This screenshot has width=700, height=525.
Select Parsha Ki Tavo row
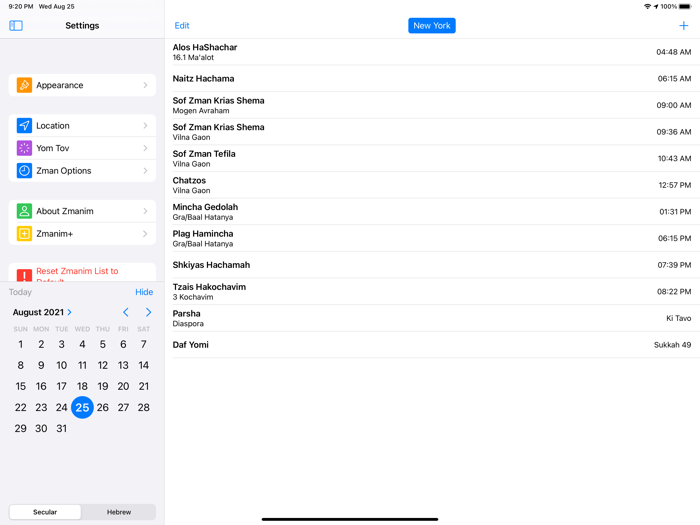point(432,318)
